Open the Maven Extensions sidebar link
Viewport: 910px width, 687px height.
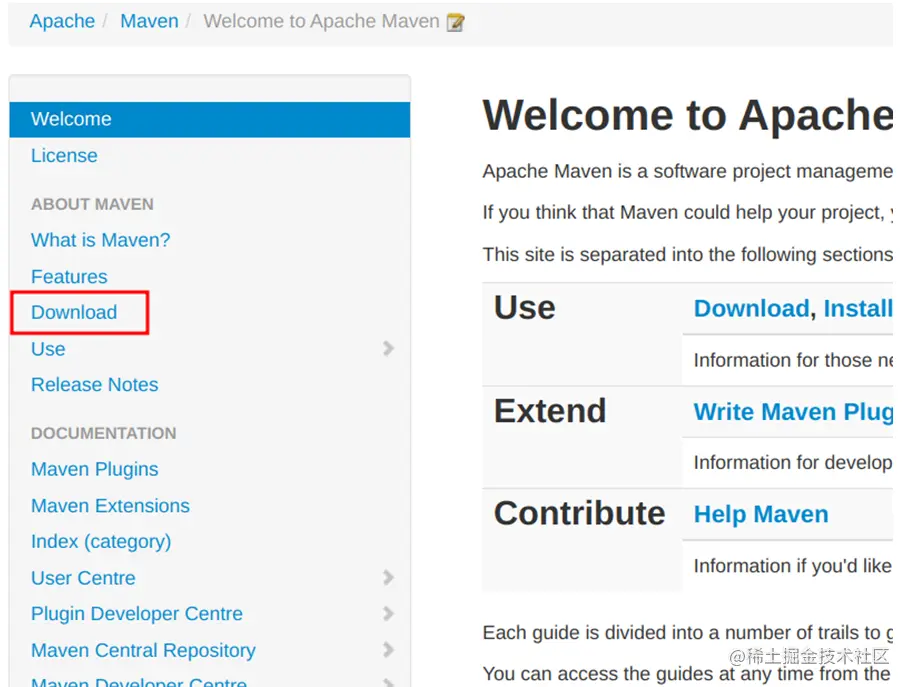(110, 505)
